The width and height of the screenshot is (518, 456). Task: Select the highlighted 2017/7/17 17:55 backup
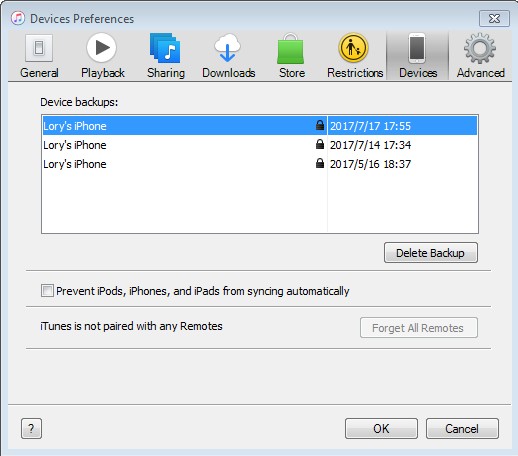pos(260,126)
